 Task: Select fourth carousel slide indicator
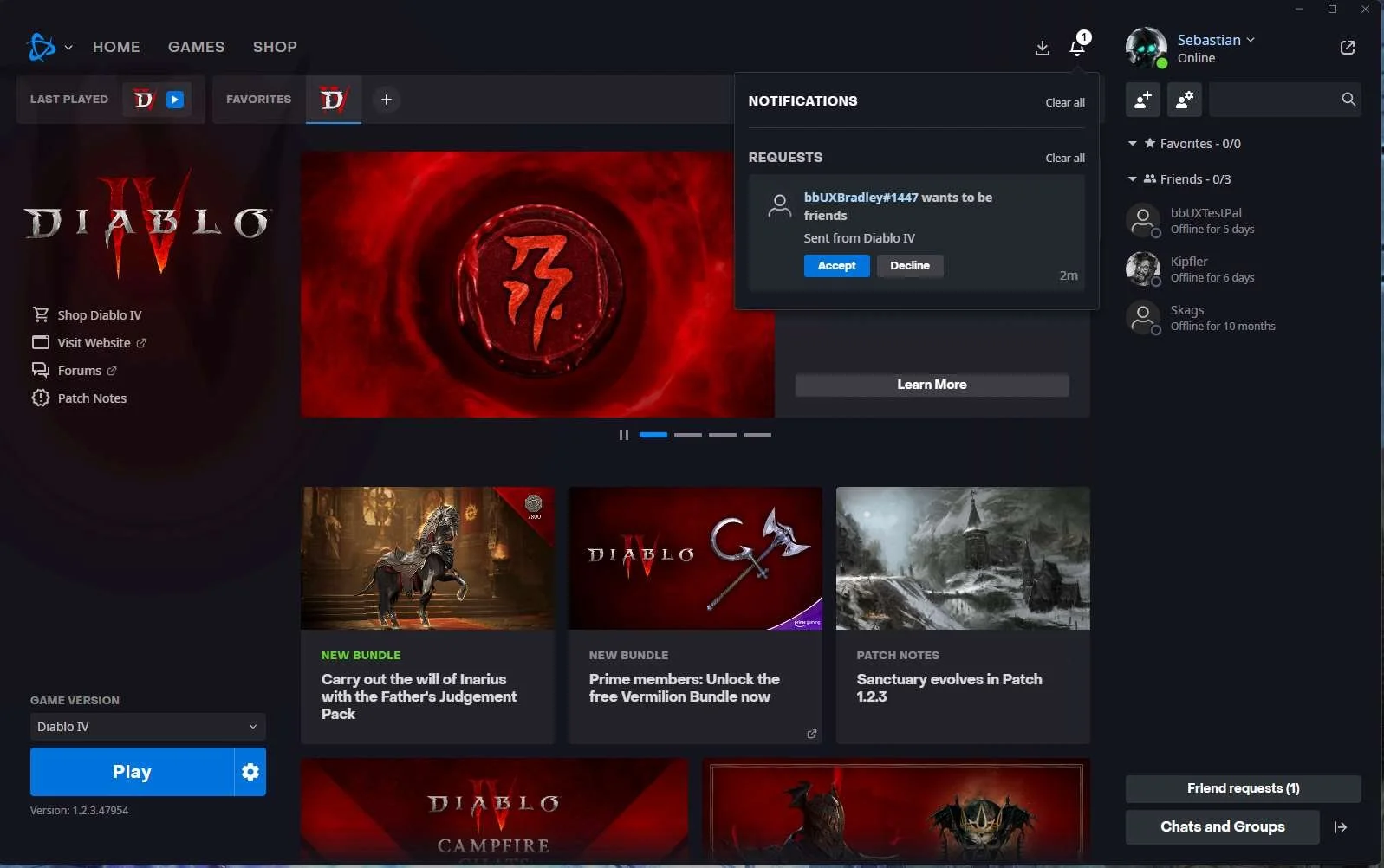757,435
